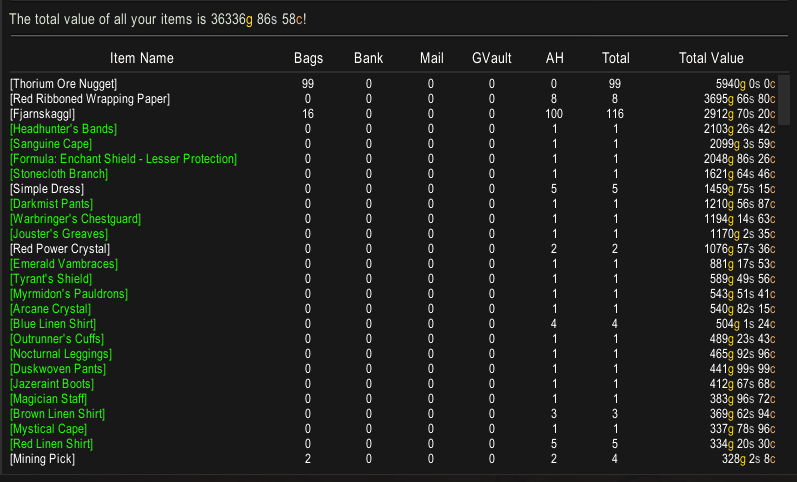Sort list by Mail column

pos(430,58)
